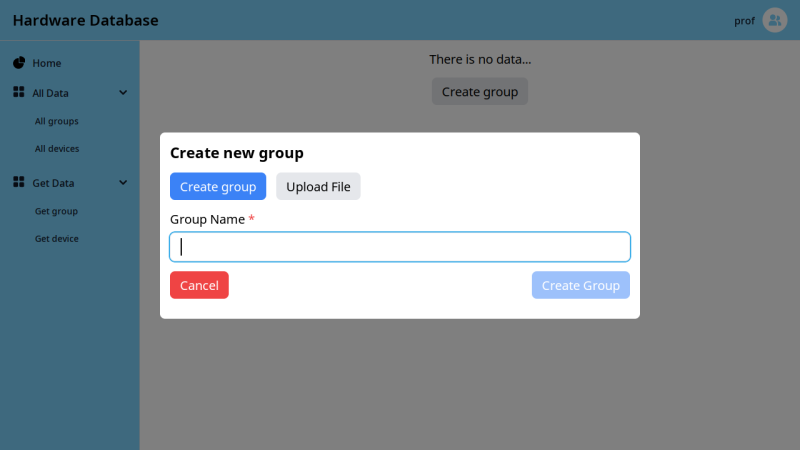The image size is (800, 450).
Task: Click the Hardware Database title
Action: coord(86,20)
